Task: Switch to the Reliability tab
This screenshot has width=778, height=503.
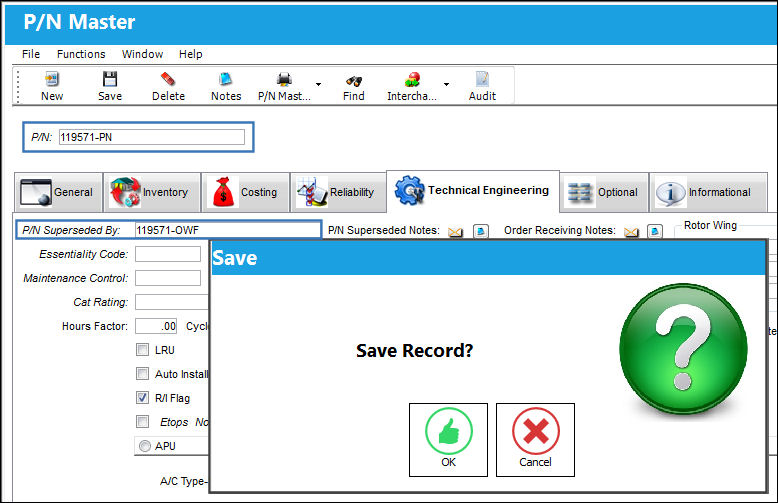Action: [x=338, y=192]
